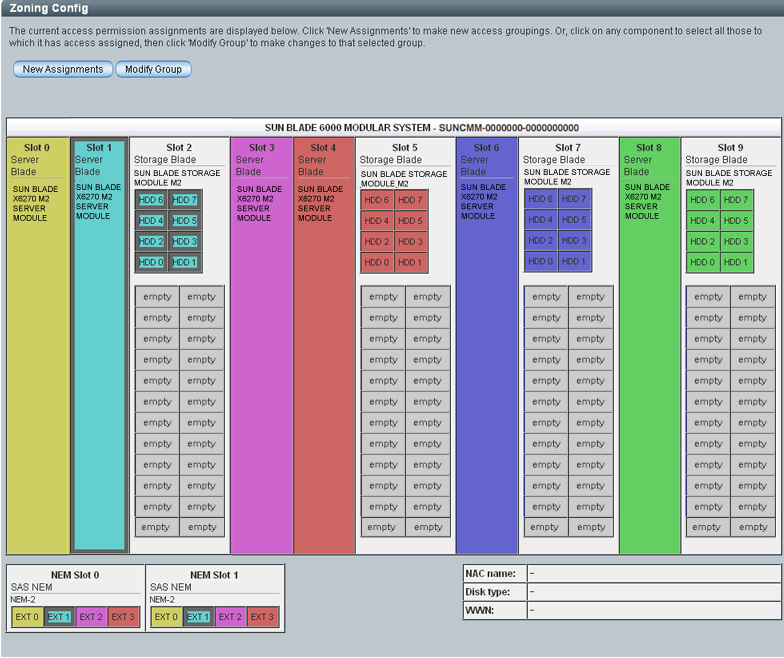Image resolution: width=784 pixels, height=658 pixels.
Task: Select HDD 1 in Slot 2
Action: coord(185,262)
